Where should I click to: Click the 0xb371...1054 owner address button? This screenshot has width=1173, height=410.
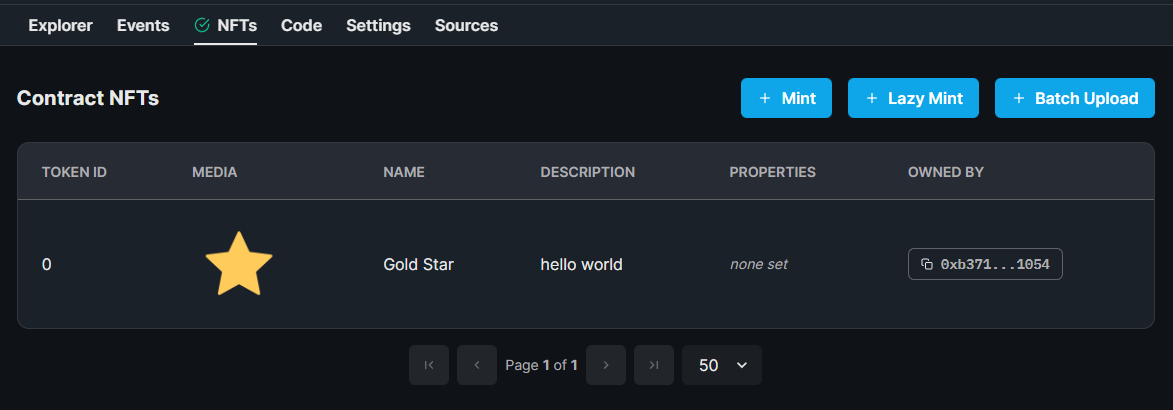click(985, 264)
